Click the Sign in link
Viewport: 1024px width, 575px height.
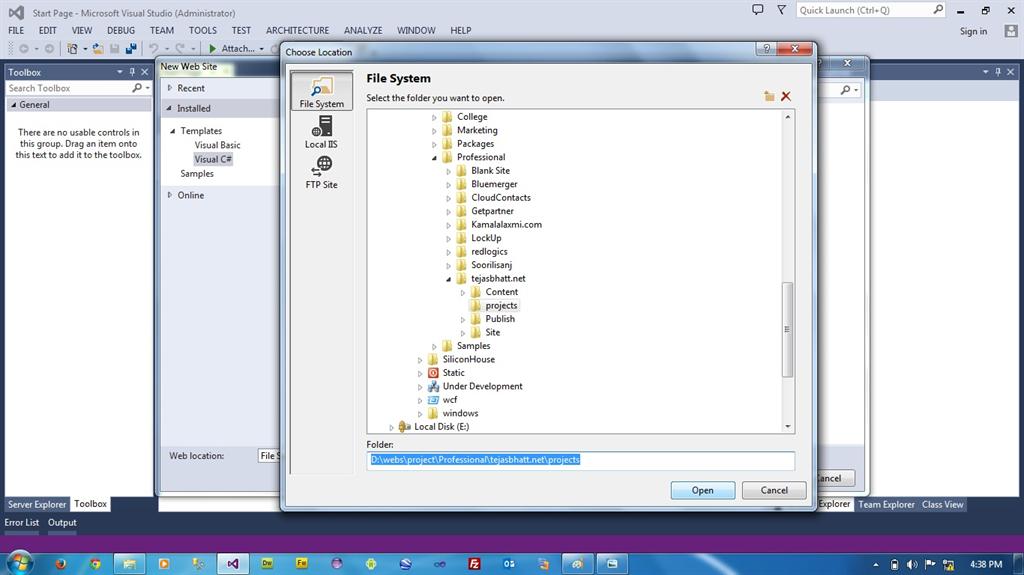click(x=973, y=31)
